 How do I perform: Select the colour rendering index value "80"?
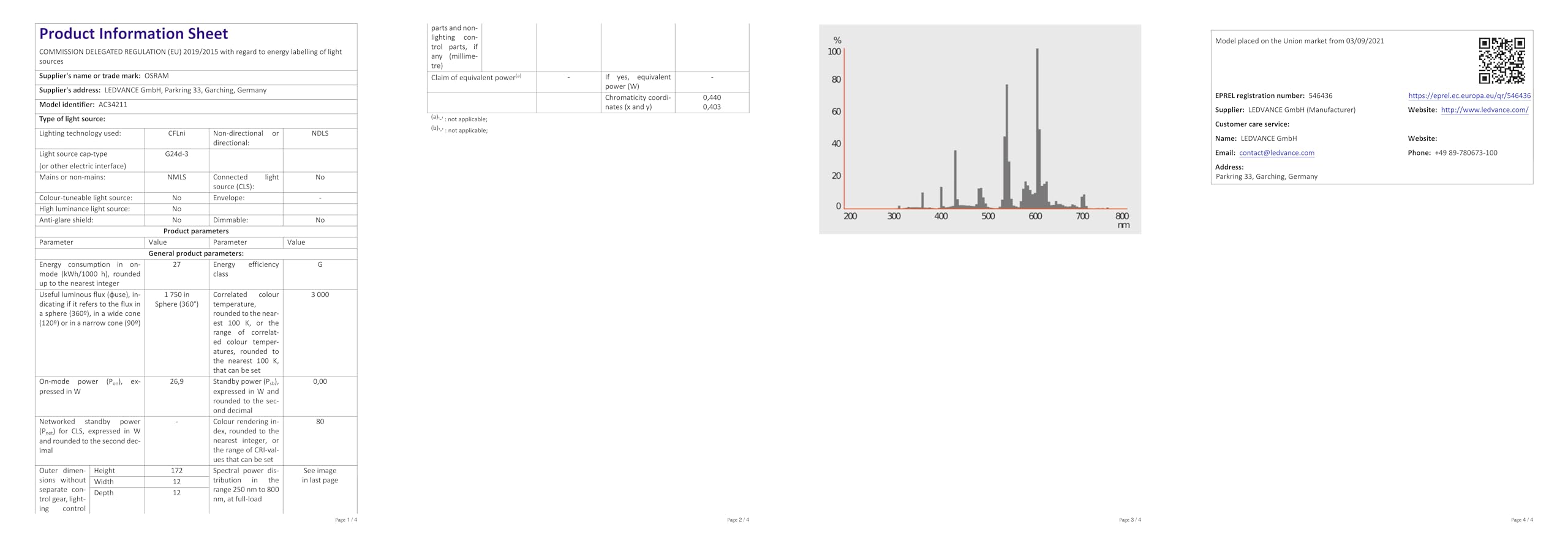(x=320, y=422)
